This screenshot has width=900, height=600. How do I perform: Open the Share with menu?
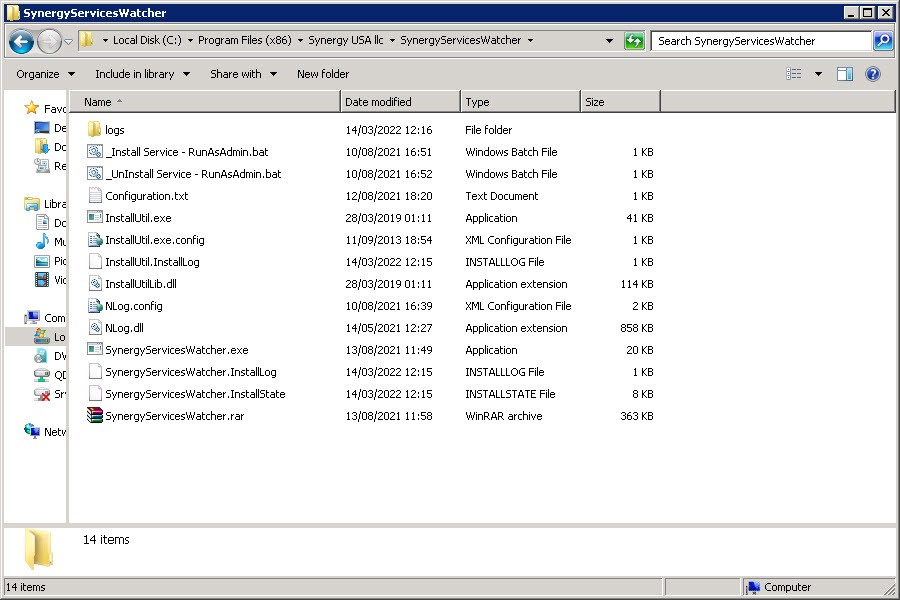tap(243, 74)
